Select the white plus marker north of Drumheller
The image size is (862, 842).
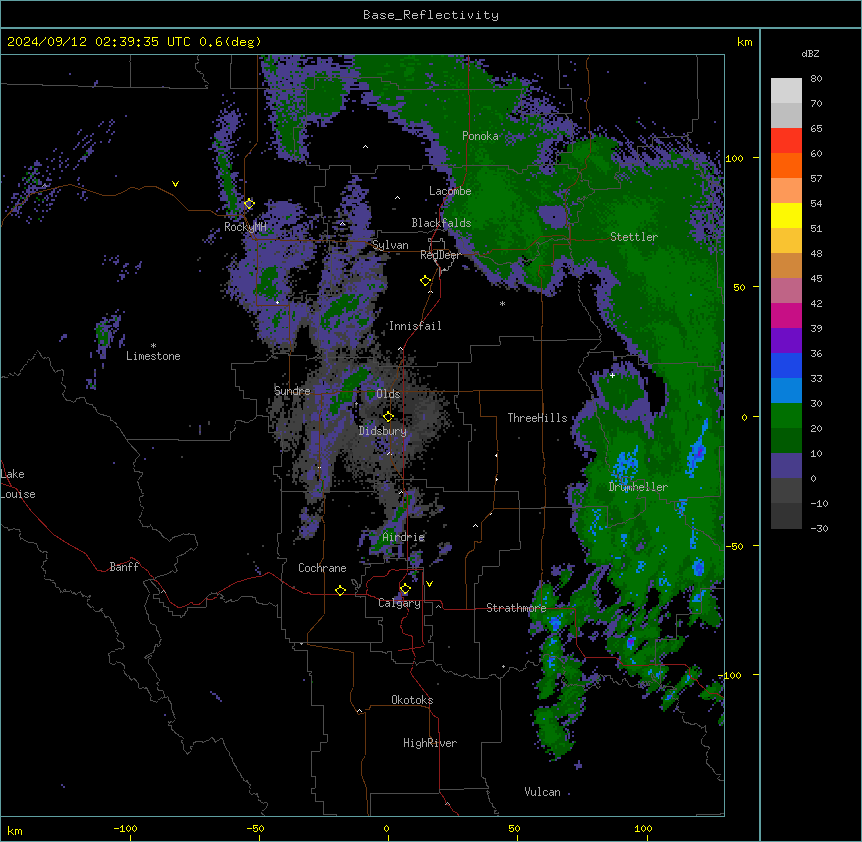click(612, 375)
